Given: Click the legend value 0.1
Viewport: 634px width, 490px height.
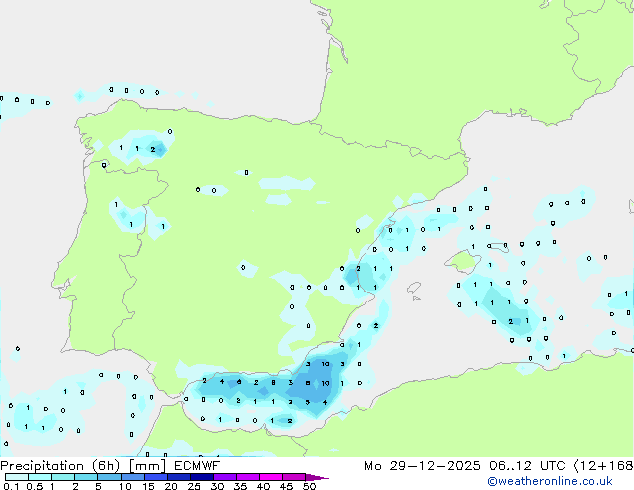Looking at the screenshot, I should pyautogui.click(x=11, y=486).
